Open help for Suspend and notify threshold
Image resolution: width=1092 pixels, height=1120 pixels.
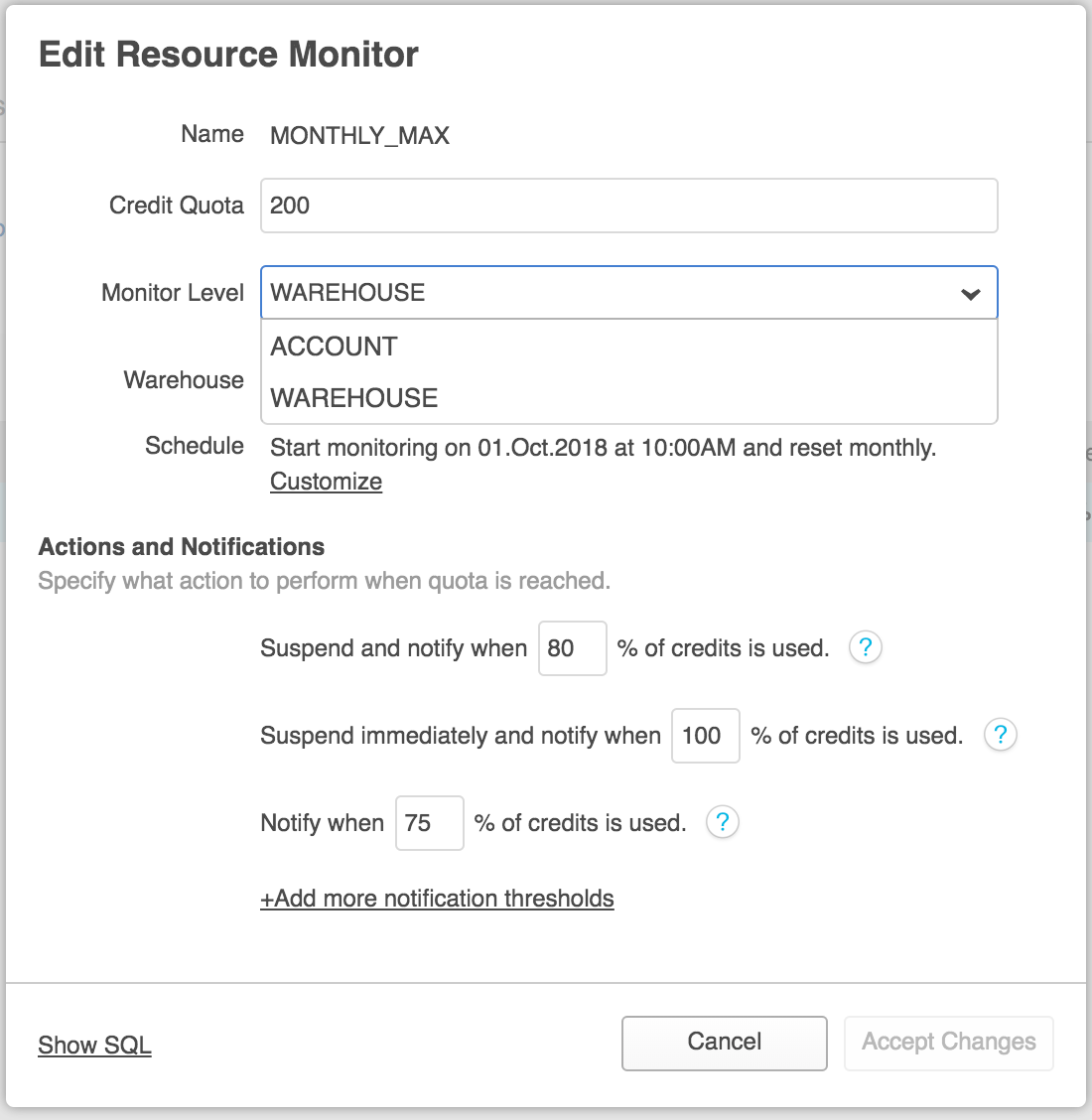click(x=865, y=647)
